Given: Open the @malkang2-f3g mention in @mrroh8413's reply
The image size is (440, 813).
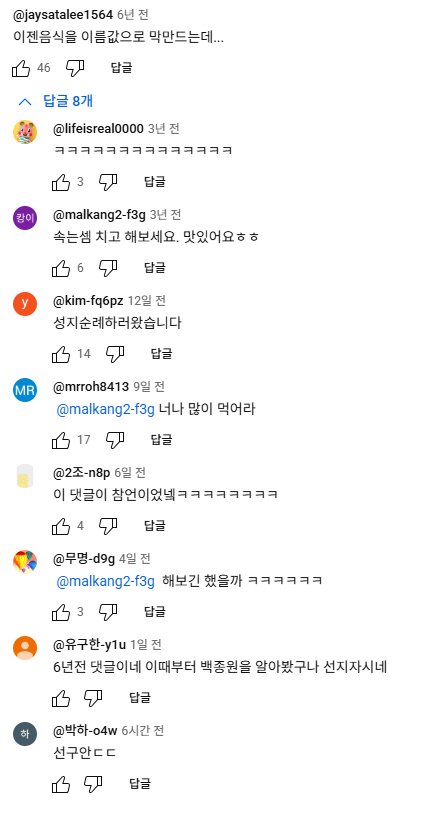Looking at the screenshot, I should pos(105,409).
